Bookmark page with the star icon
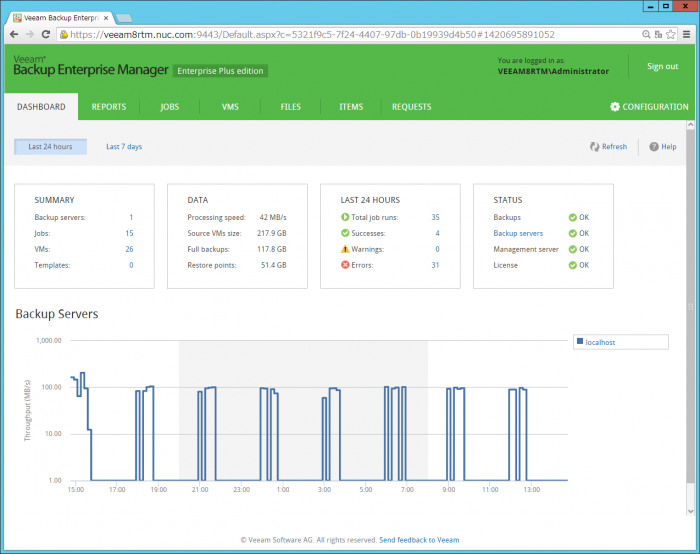Image resolution: width=700 pixels, height=554 pixels. point(671,34)
